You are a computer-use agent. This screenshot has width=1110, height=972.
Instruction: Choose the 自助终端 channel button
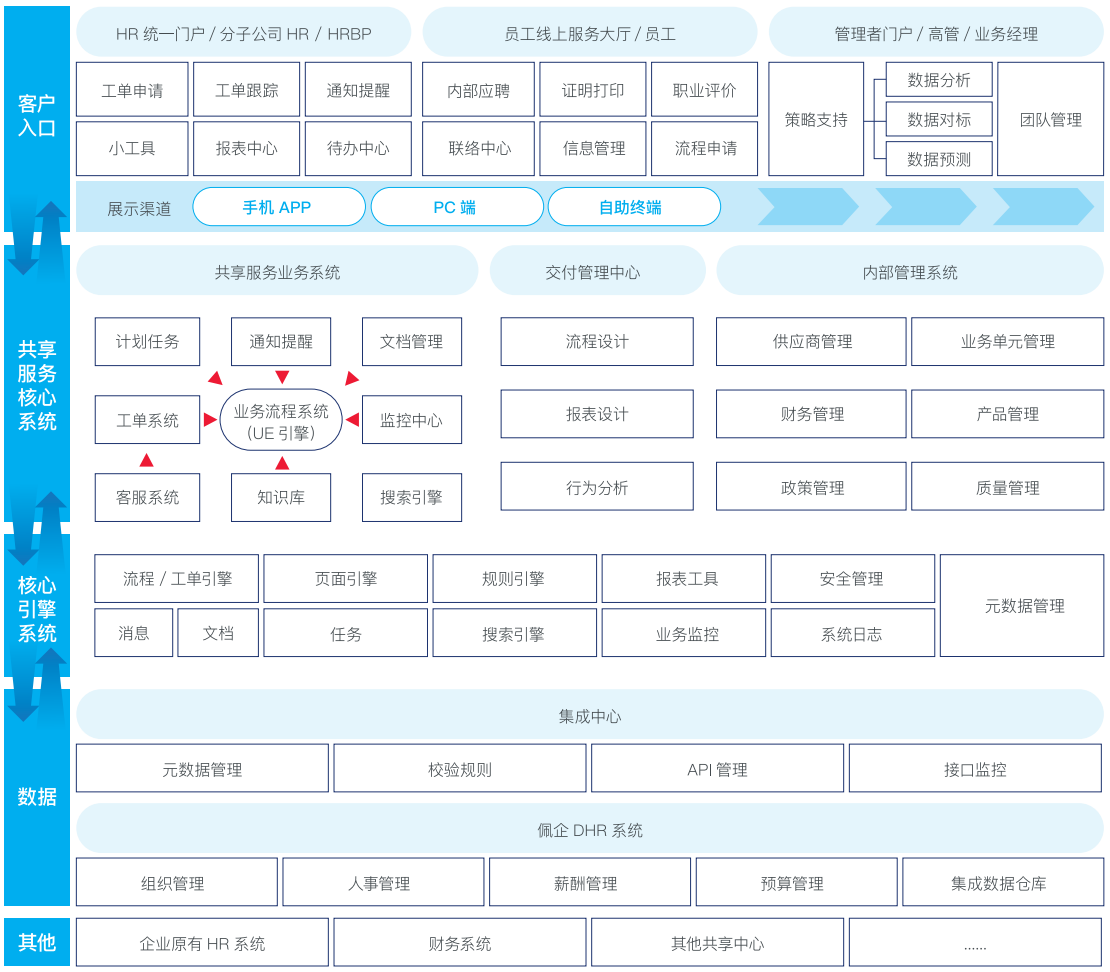point(633,207)
